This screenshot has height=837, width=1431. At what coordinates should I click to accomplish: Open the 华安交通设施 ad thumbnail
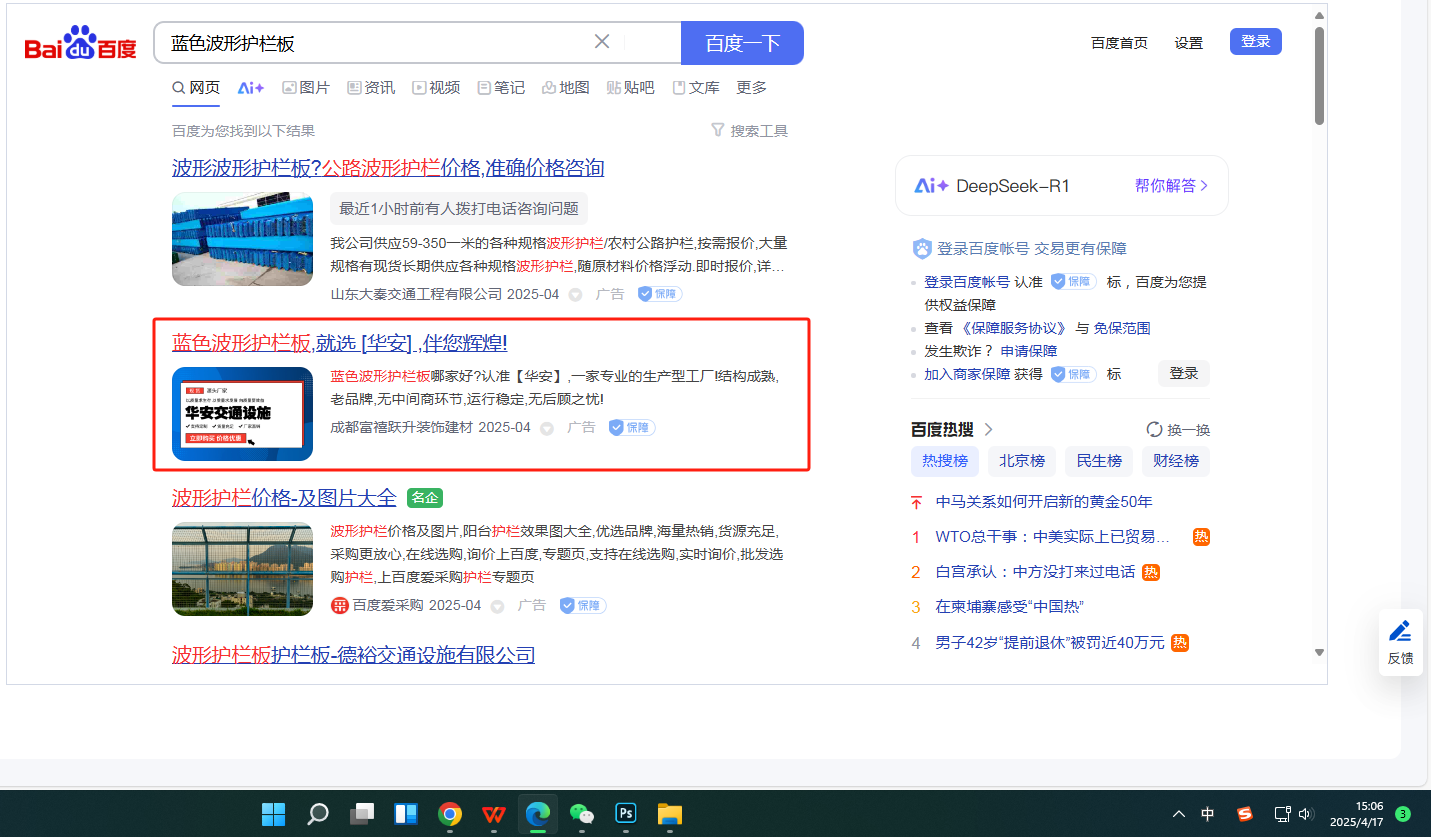tap(242, 414)
